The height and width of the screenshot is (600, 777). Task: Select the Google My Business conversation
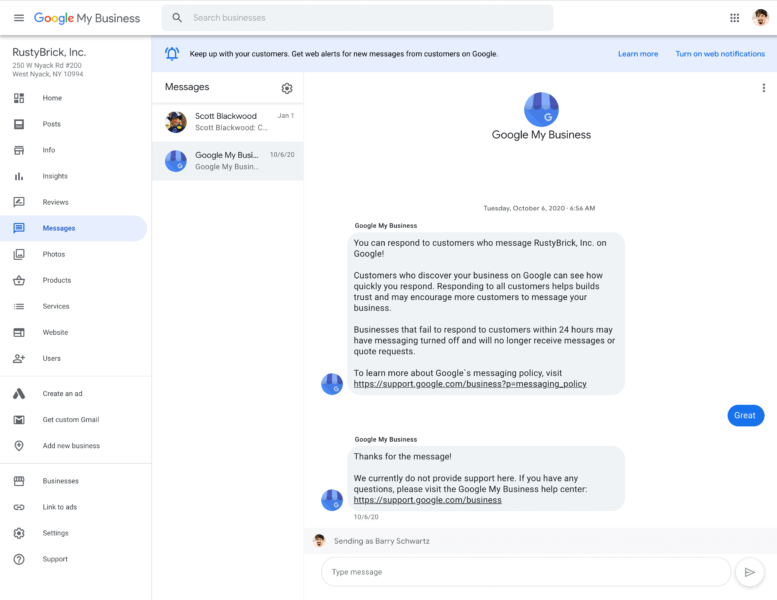tap(228, 161)
